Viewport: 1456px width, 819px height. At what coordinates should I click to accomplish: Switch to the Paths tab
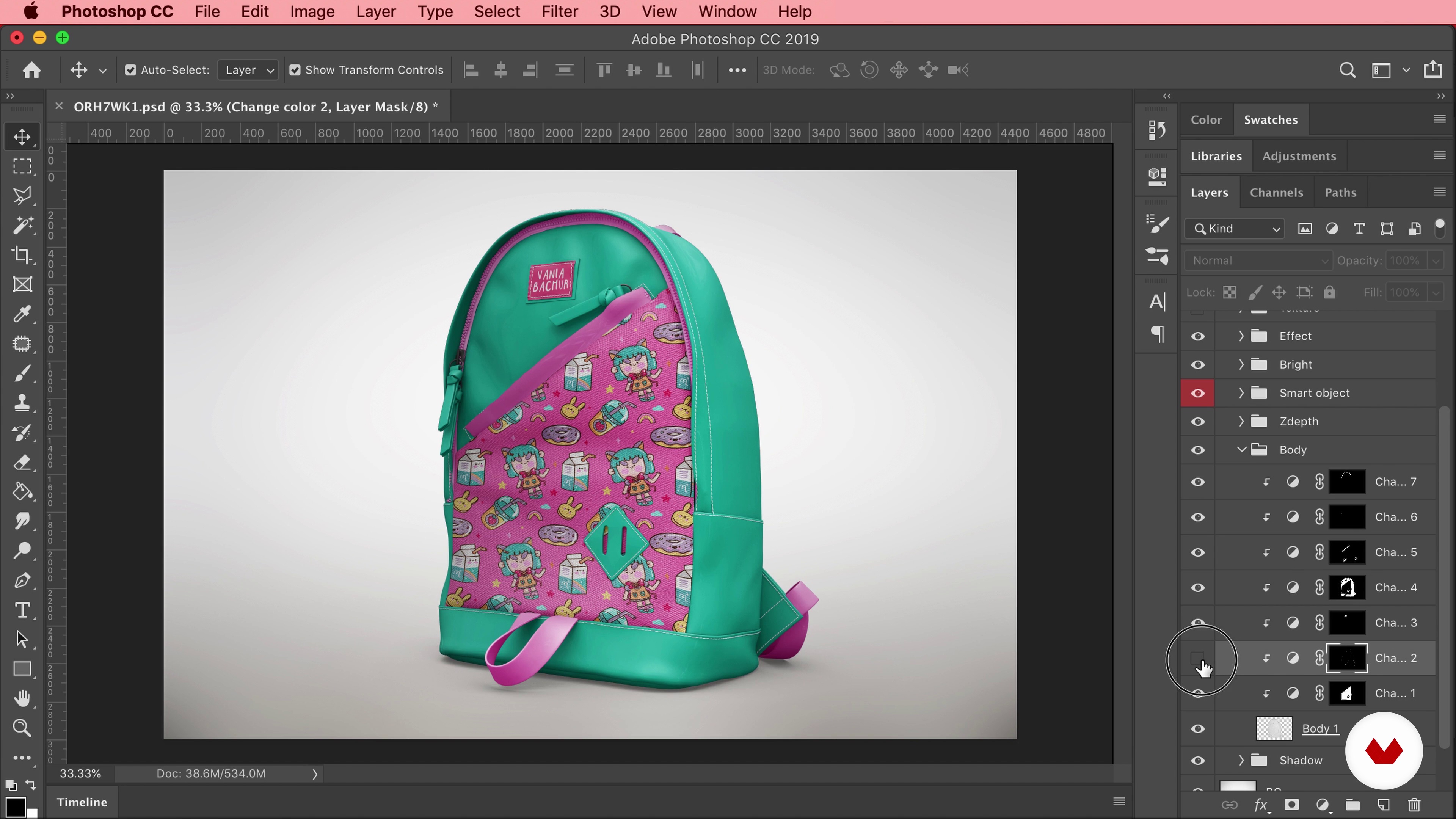(x=1340, y=193)
